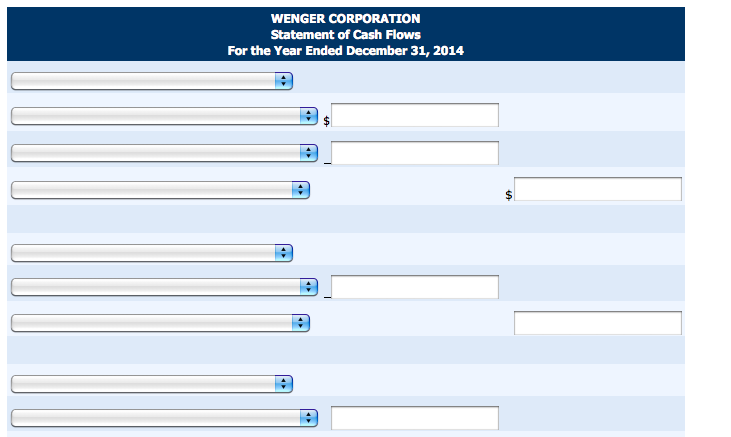The width and height of the screenshot is (731, 437).
Task: Expand the third dropdown from the top
Action: (164, 153)
